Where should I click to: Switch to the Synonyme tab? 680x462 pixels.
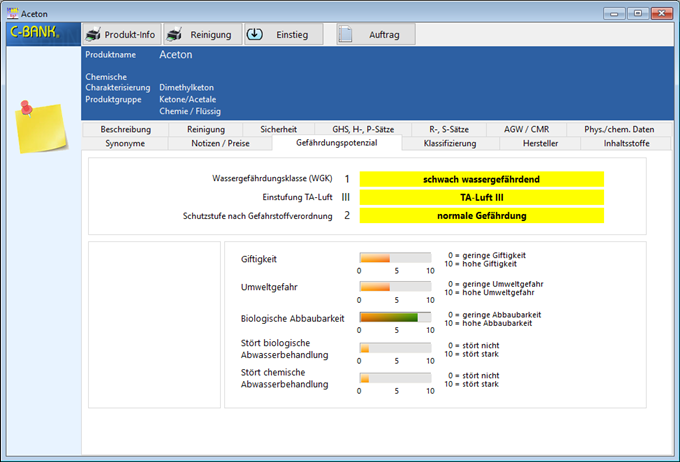pos(125,144)
